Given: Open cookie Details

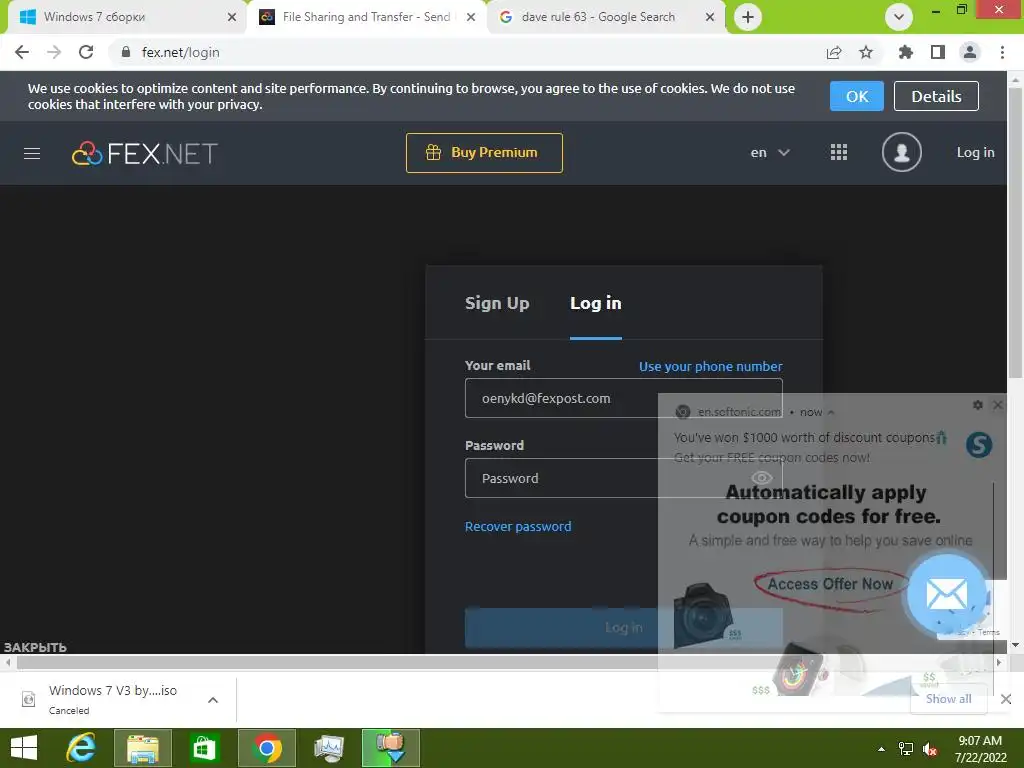Looking at the screenshot, I should pyautogui.click(x=936, y=96).
